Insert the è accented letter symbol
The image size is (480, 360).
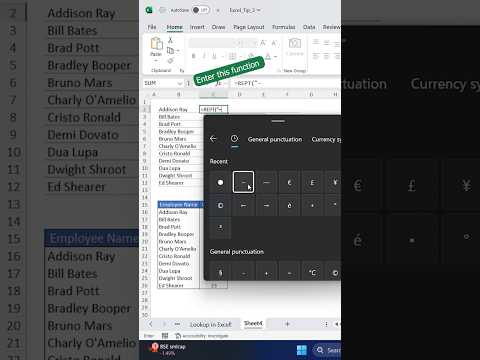coord(289,205)
